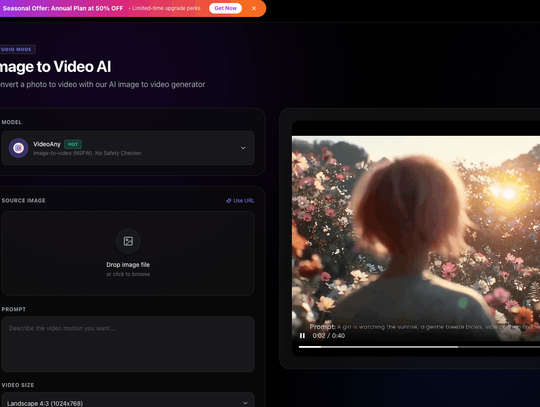
Task: Click the image upload icon
Action: 128,241
